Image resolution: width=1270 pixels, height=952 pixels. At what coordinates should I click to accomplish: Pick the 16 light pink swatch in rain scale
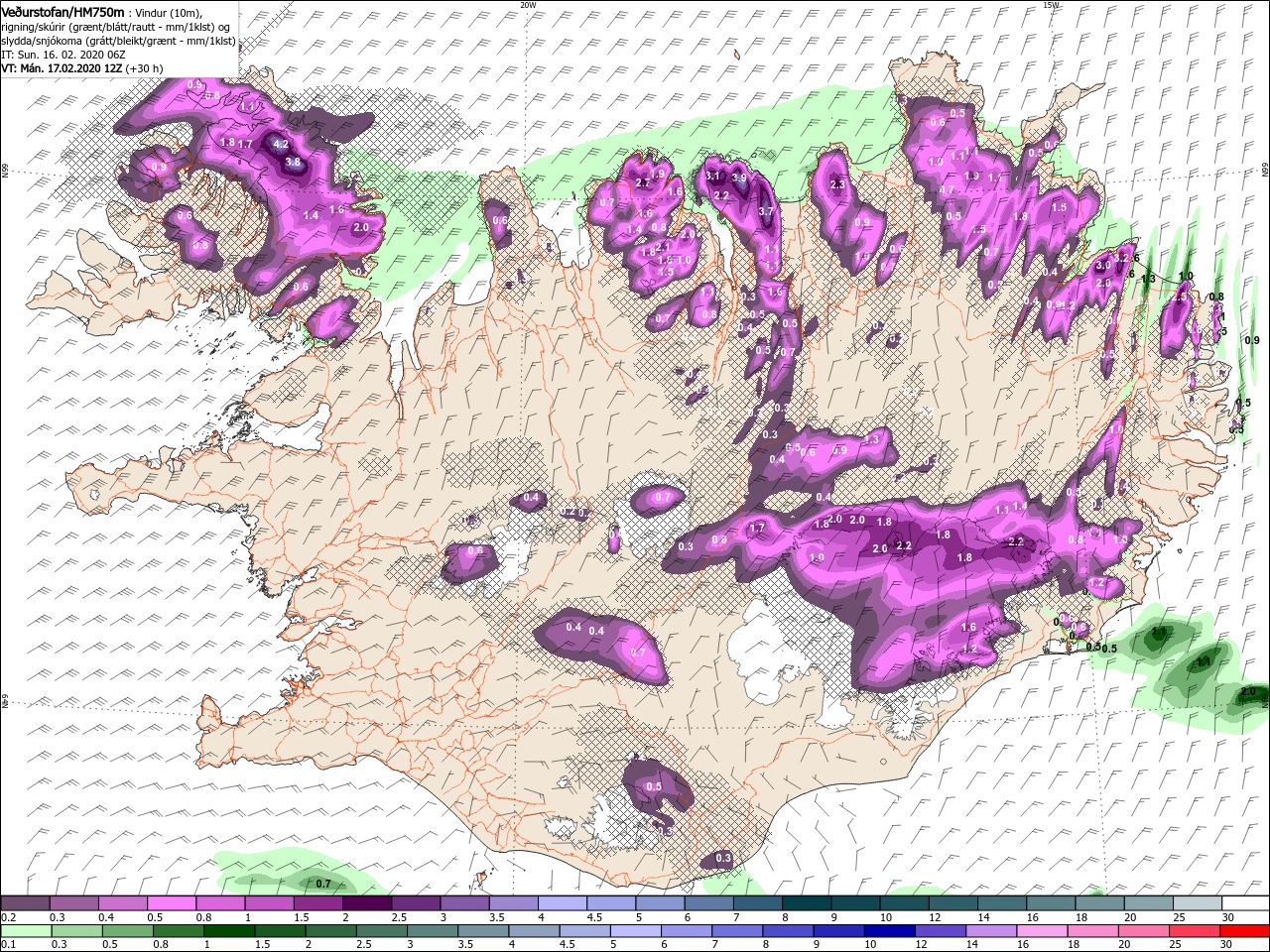[1042, 931]
